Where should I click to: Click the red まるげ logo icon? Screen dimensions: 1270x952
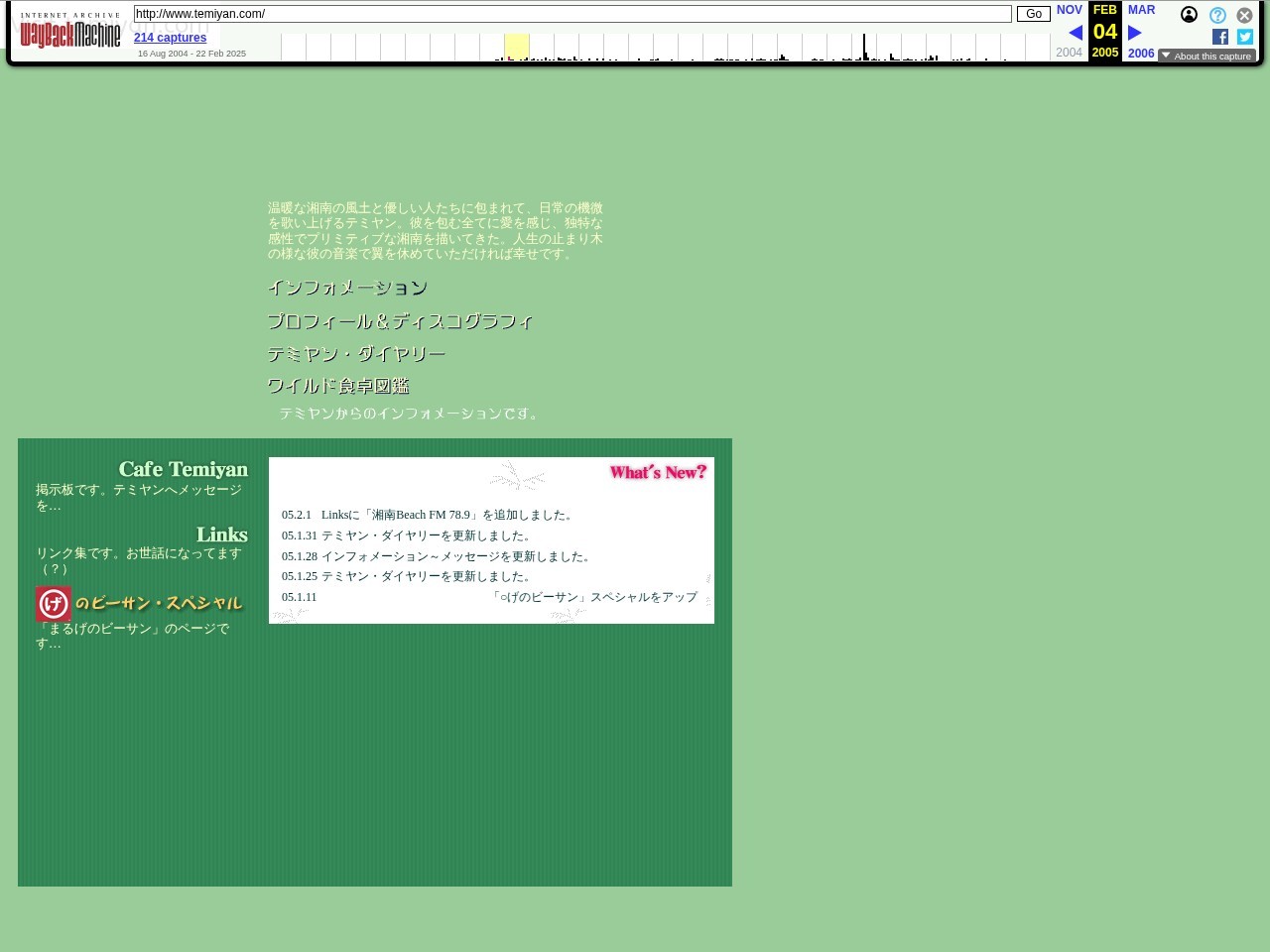click(54, 603)
